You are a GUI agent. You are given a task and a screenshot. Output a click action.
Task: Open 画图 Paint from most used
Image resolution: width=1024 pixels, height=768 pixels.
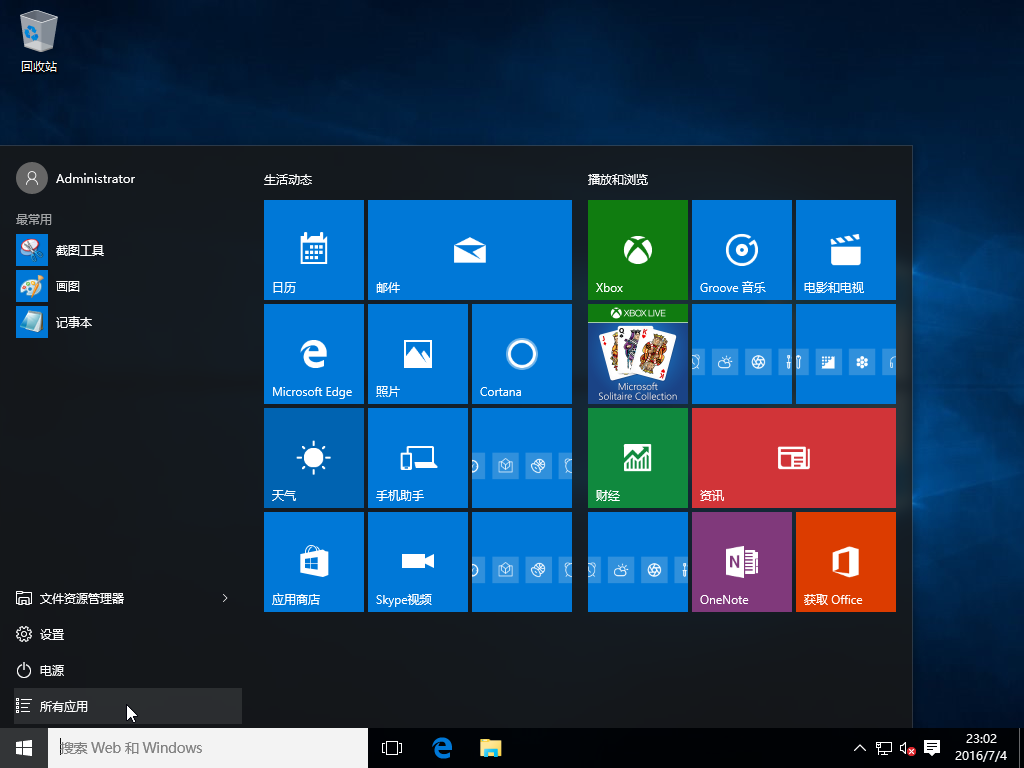[x=128, y=286]
